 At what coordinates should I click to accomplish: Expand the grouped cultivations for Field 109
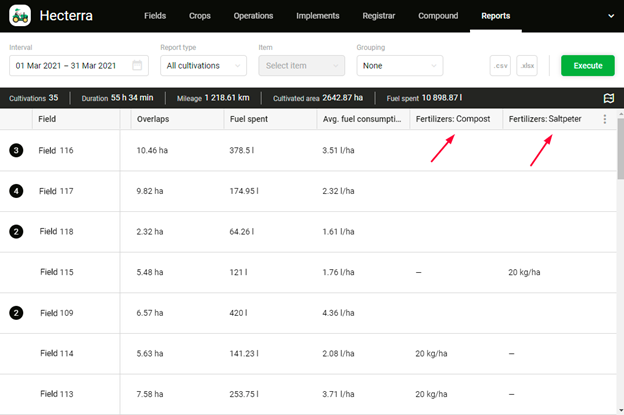coord(16,313)
